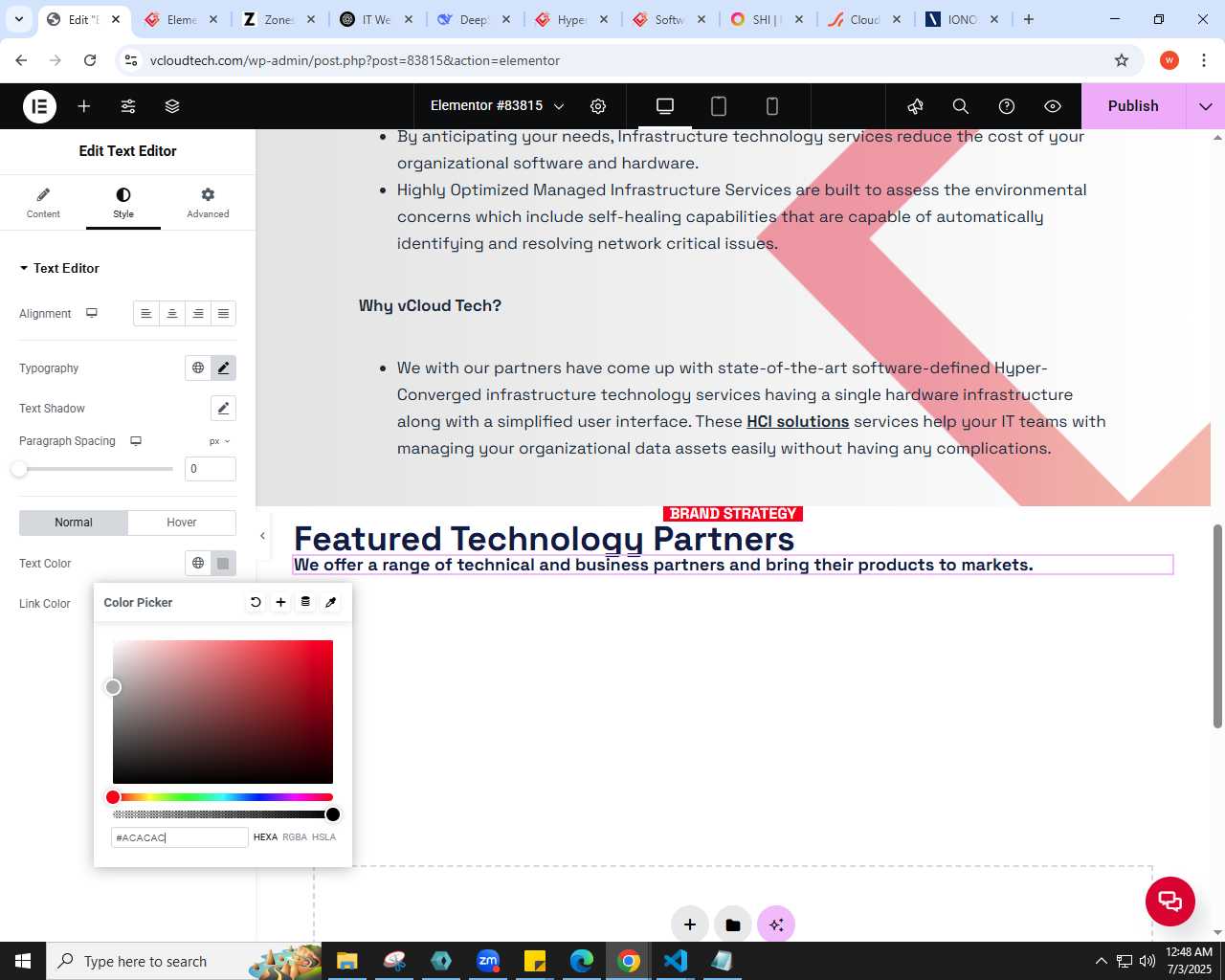Preview changes with the eye icon
The image size is (1225, 980).
(x=1053, y=106)
